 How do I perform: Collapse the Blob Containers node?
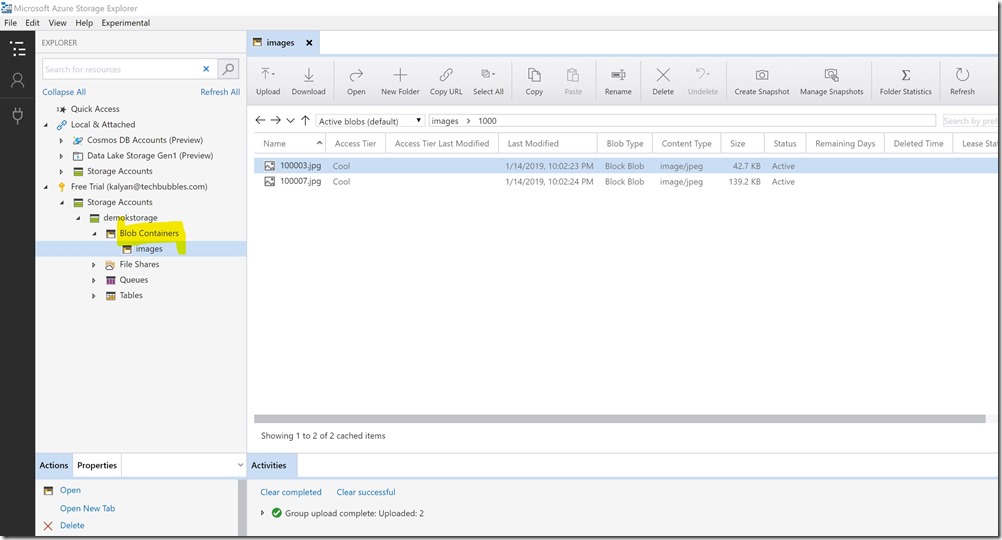pyautogui.click(x=94, y=234)
